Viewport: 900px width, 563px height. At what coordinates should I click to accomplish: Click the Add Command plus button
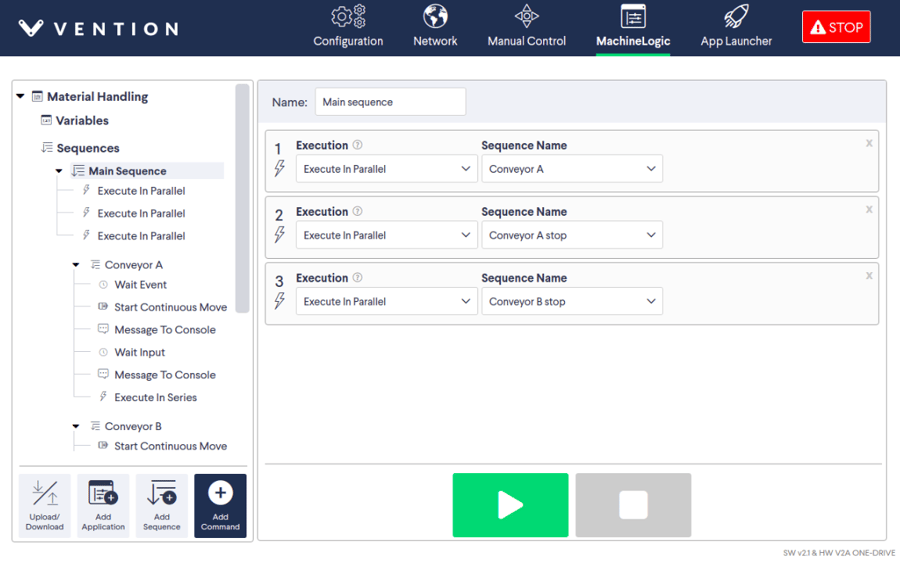pos(220,506)
